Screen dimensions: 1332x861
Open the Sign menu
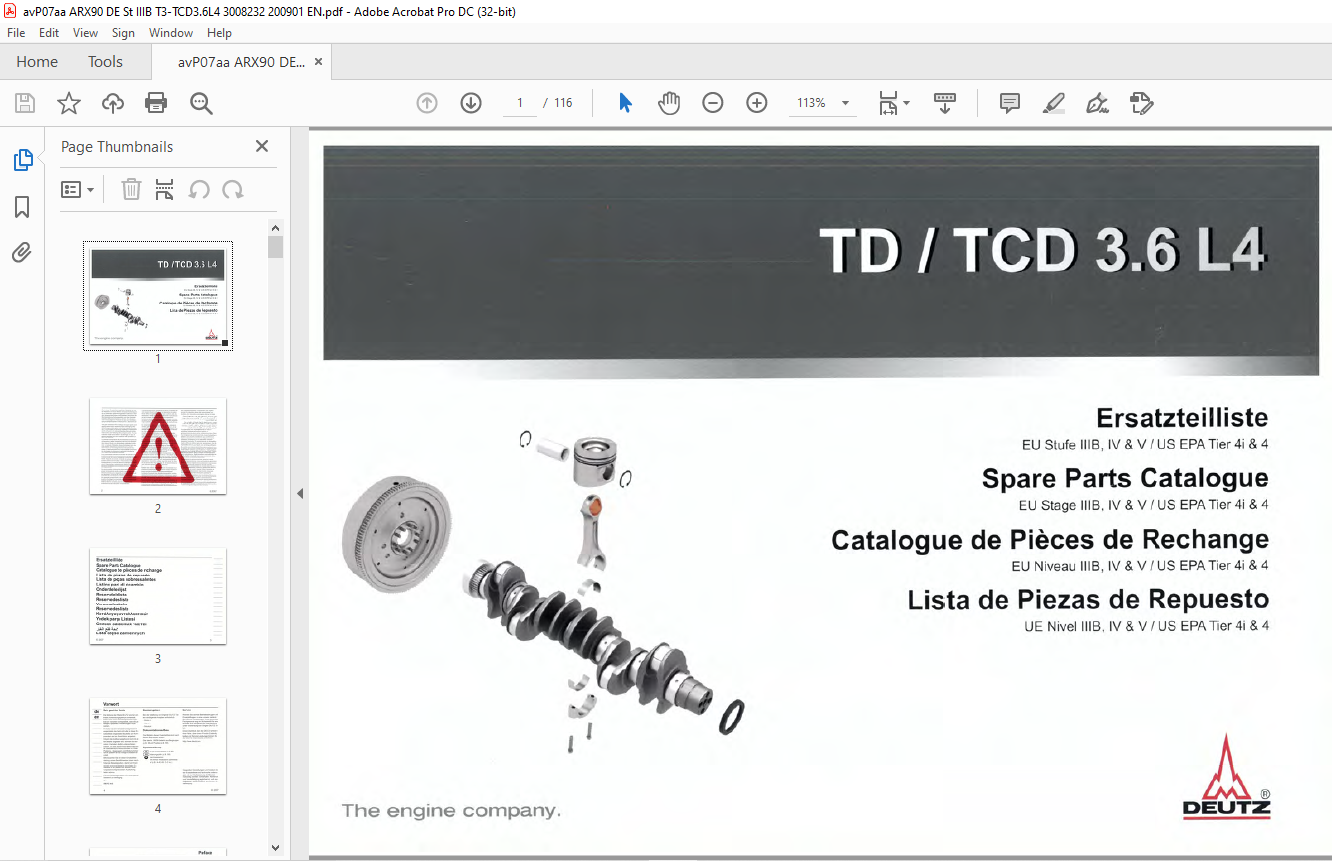pos(123,33)
